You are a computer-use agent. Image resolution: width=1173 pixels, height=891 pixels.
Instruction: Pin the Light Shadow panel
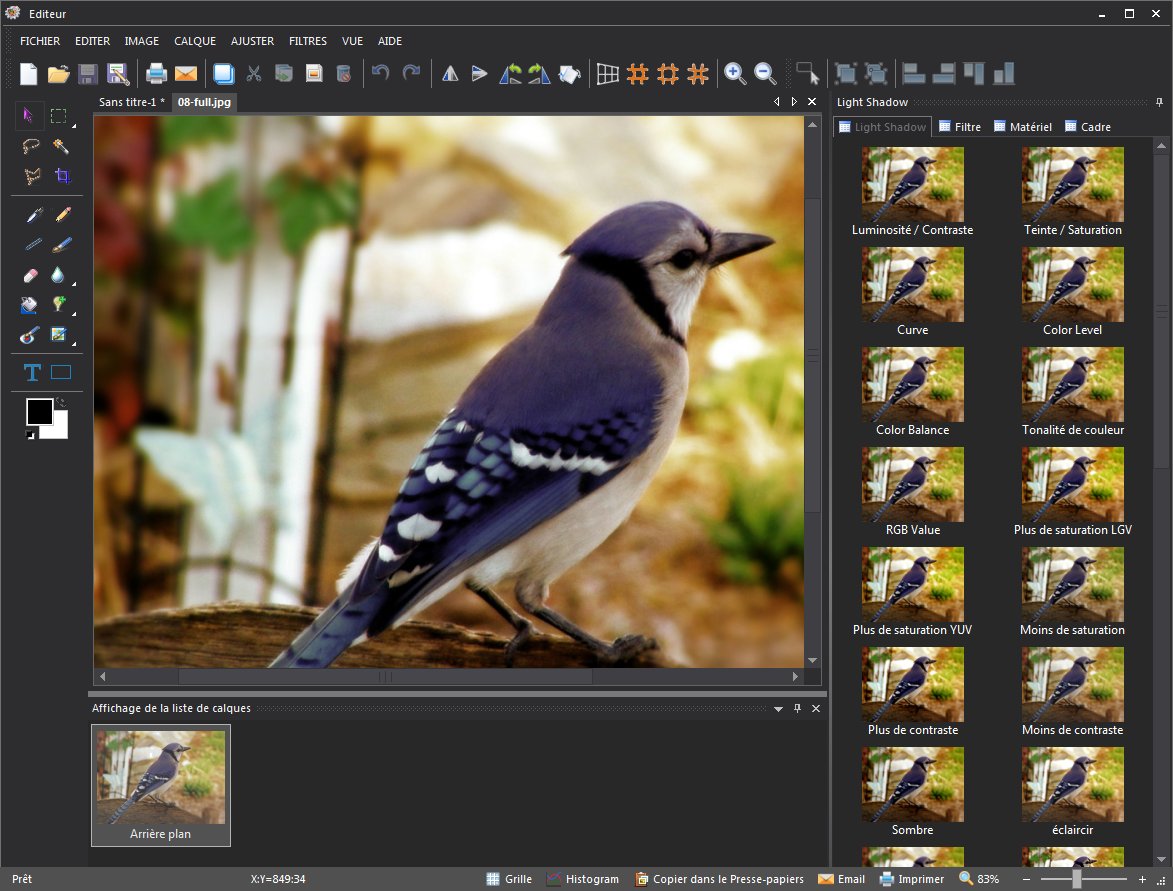[x=1160, y=102]
